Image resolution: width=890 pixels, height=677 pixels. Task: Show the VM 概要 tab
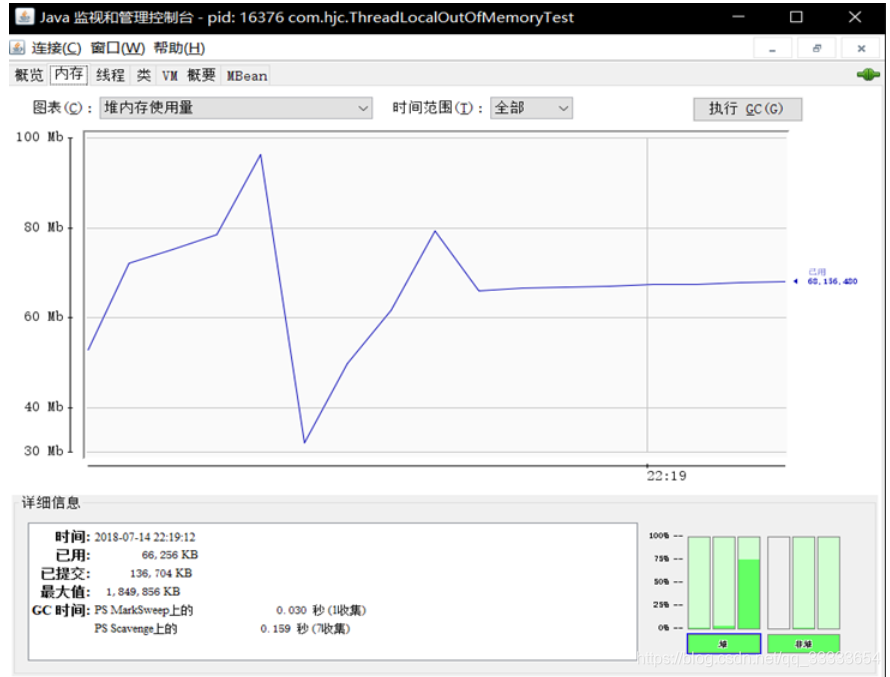pos(188,75)
